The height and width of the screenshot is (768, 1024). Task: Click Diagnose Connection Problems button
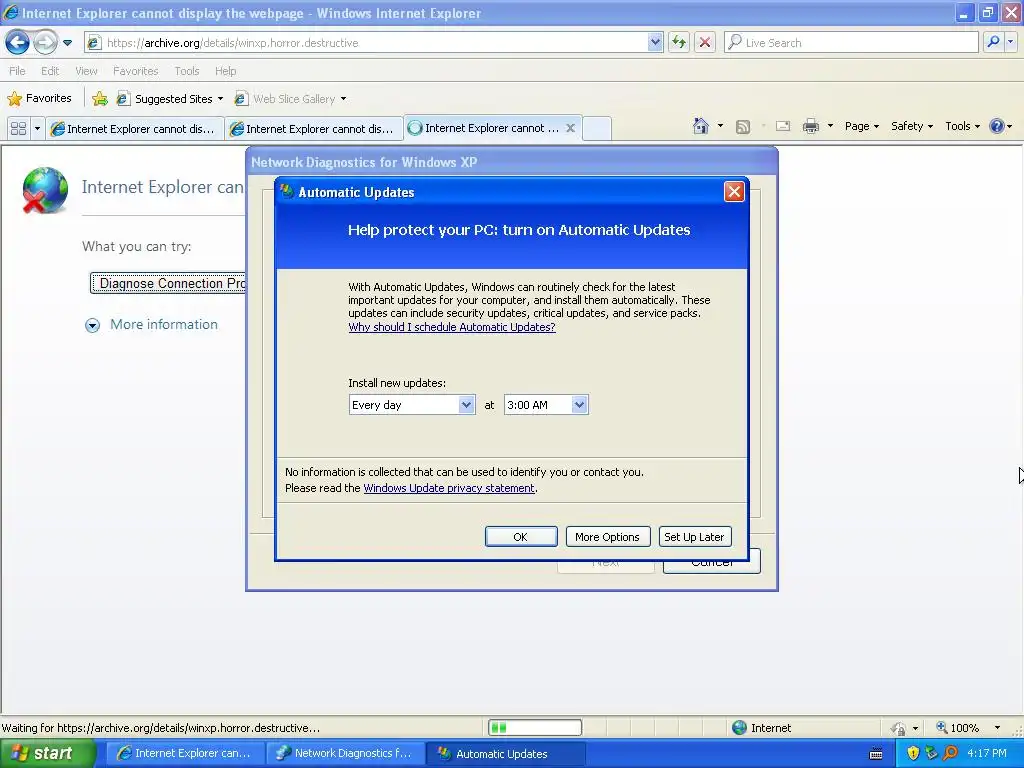(x=168, y=283)
